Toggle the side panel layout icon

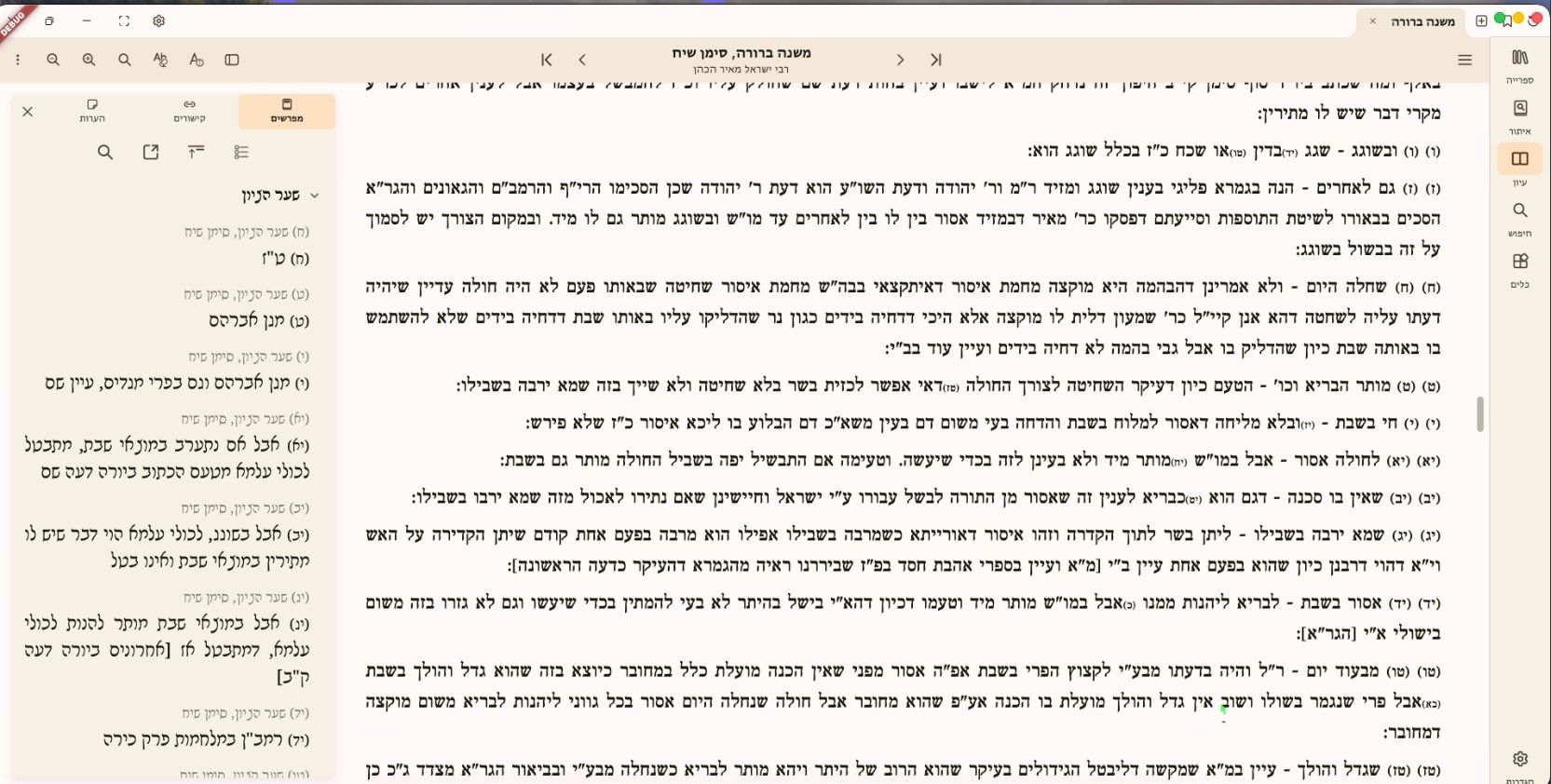tap(232, 60)
